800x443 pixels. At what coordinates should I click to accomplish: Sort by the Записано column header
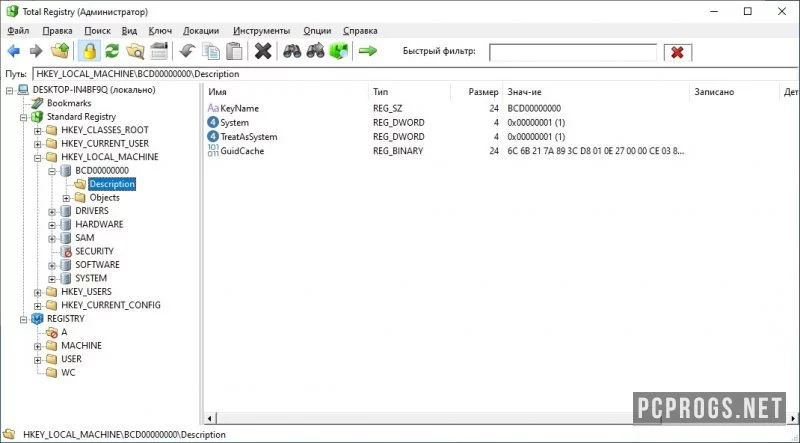pos(734,92)
